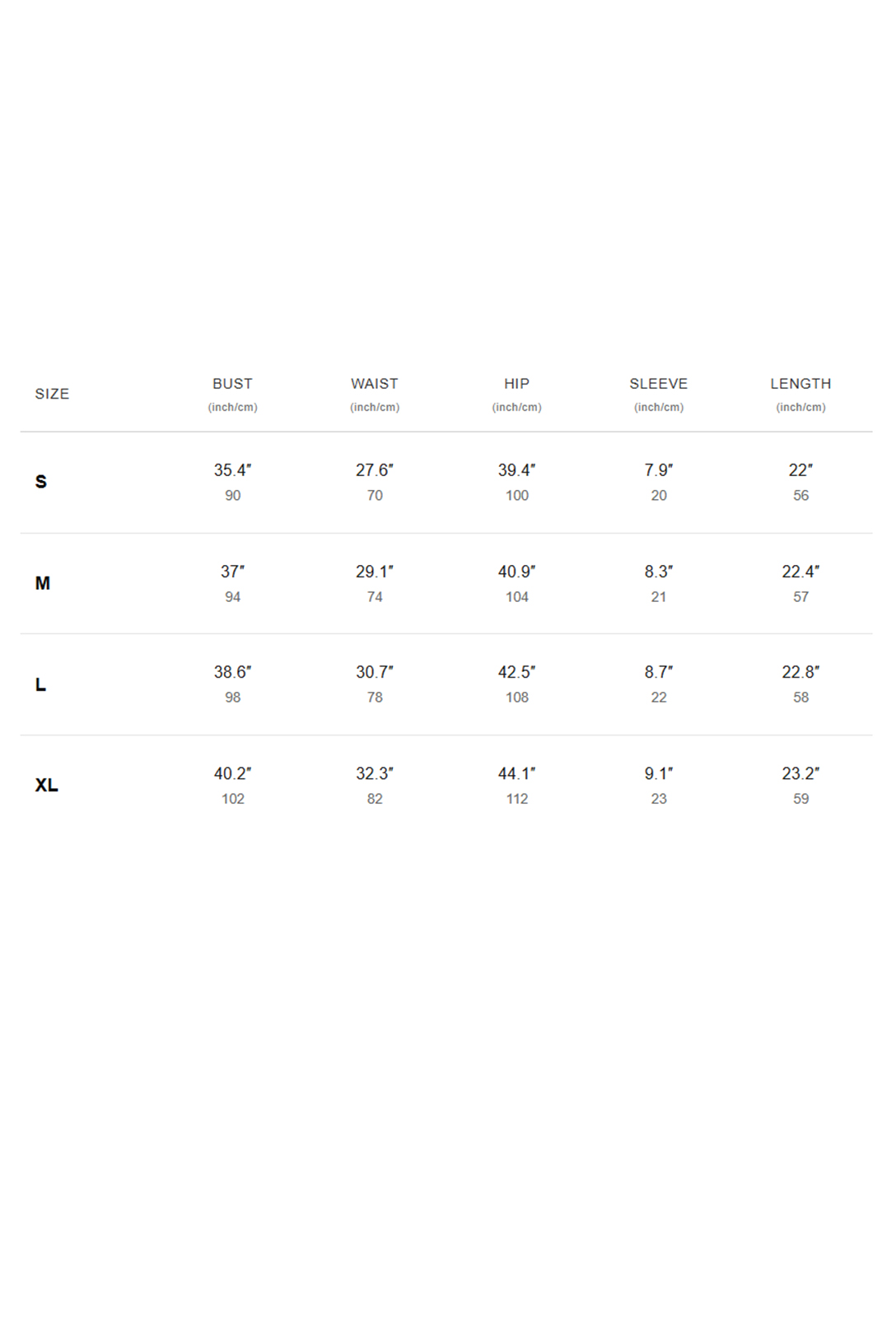Click the 22" length value for size S

tap(800, 470)
